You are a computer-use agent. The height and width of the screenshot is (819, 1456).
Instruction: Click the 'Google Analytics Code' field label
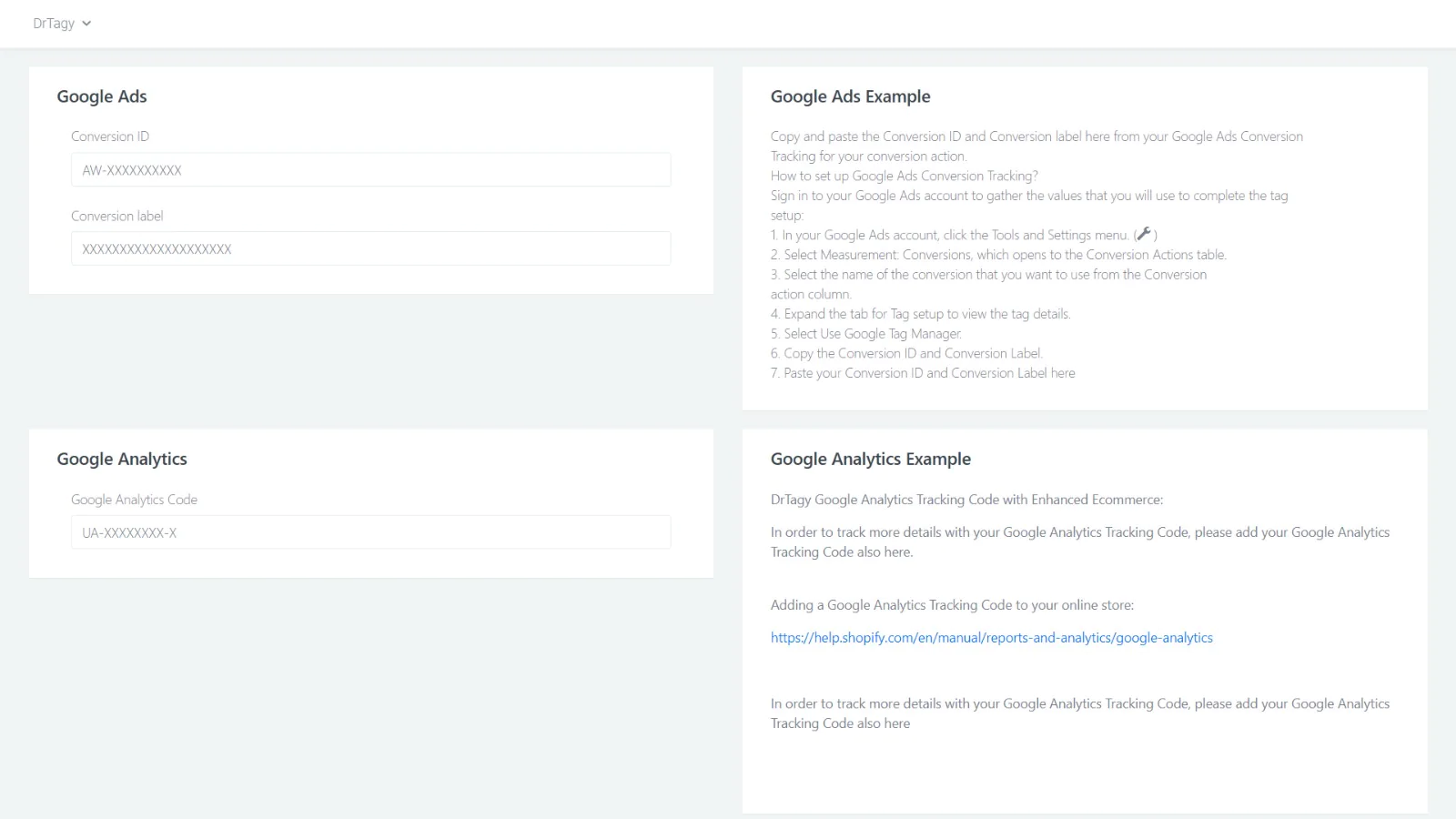coord(134,500)
